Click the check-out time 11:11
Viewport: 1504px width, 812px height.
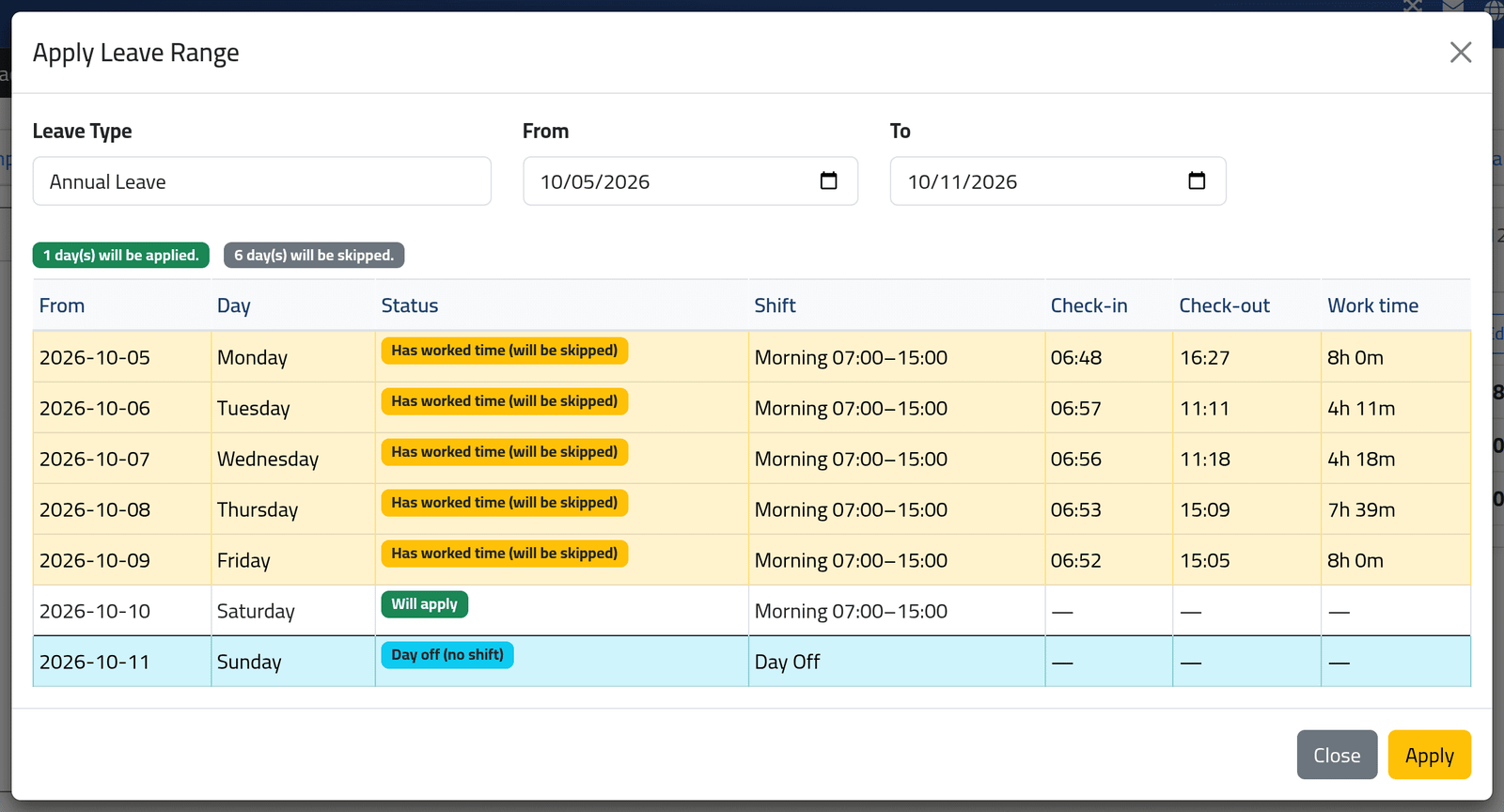point(1204,408)
